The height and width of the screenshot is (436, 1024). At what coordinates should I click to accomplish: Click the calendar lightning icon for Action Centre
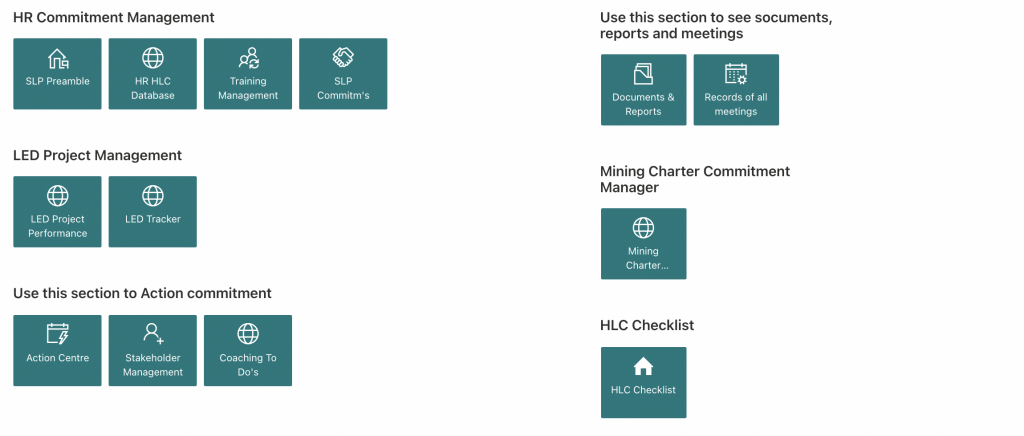(x=57, y=334)
